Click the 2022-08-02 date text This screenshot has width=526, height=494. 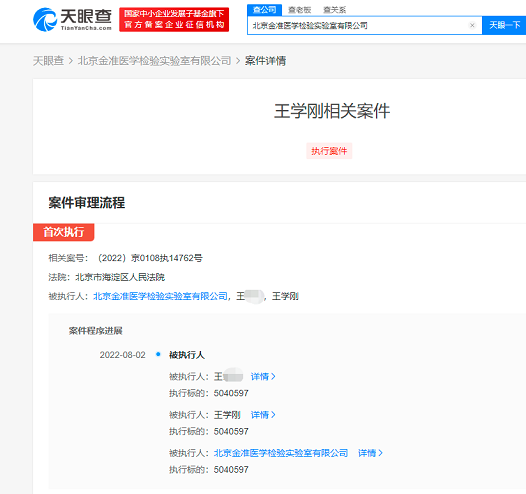click(122, 355)
